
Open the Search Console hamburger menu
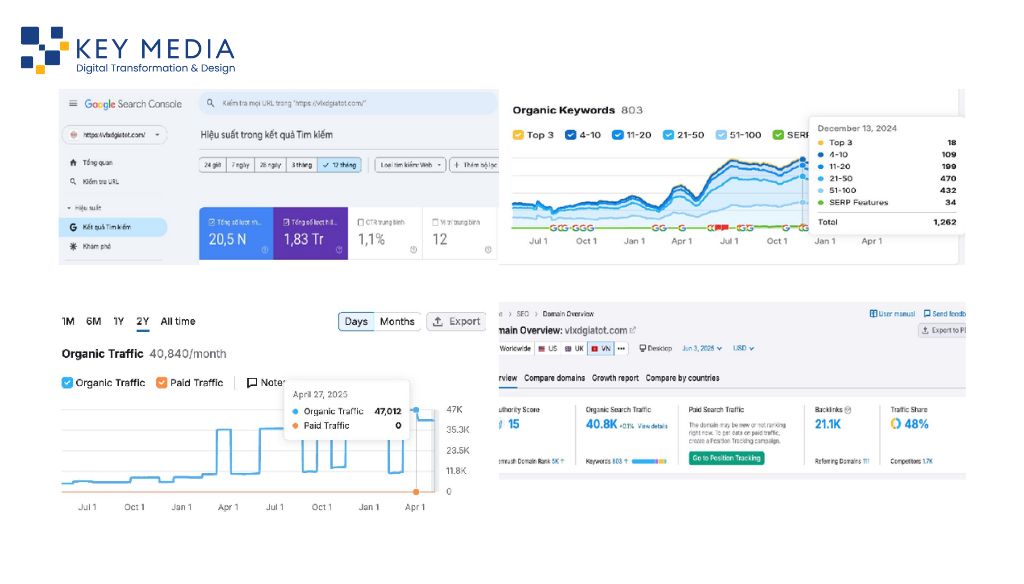73,104
